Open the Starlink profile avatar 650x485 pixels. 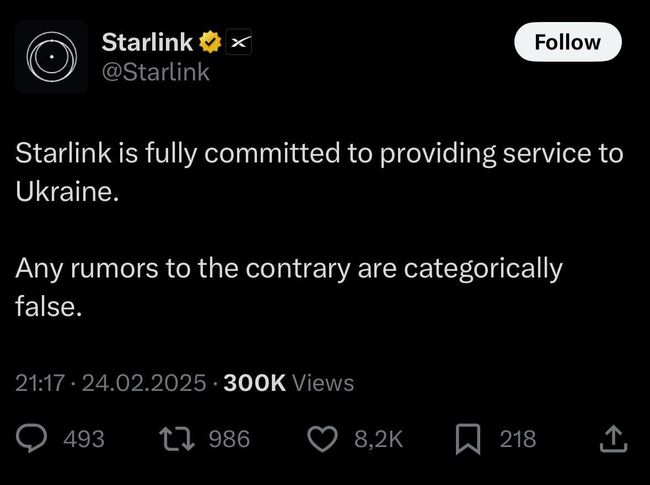pos(46,59)
